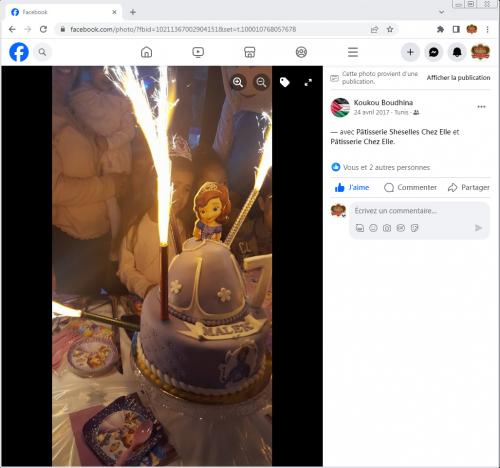
Task: Open the Pâtisserie Chez Elle page link
Action: pos(363,142)
